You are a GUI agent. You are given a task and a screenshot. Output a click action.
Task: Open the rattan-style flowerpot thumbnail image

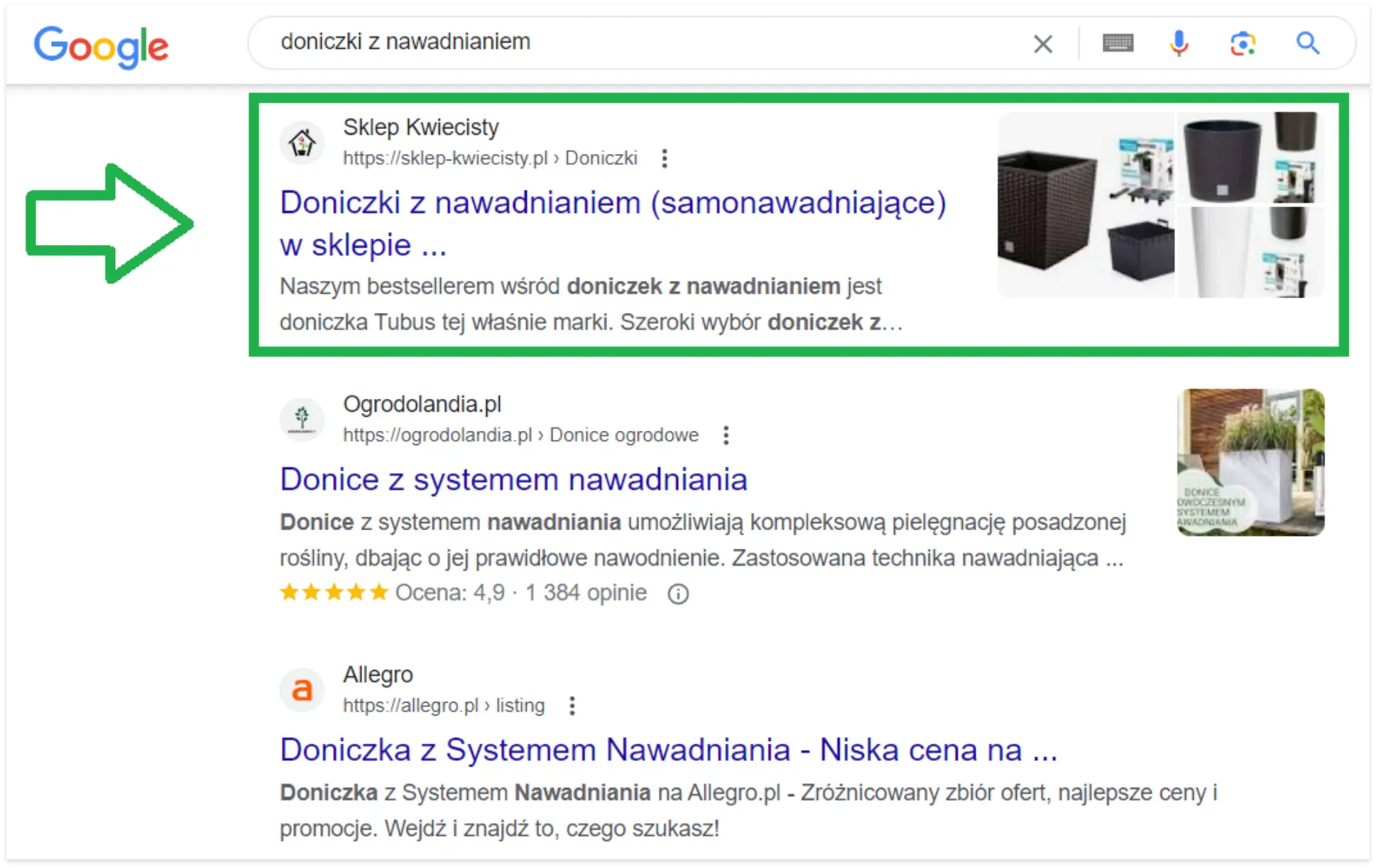tap(1086, 204)
